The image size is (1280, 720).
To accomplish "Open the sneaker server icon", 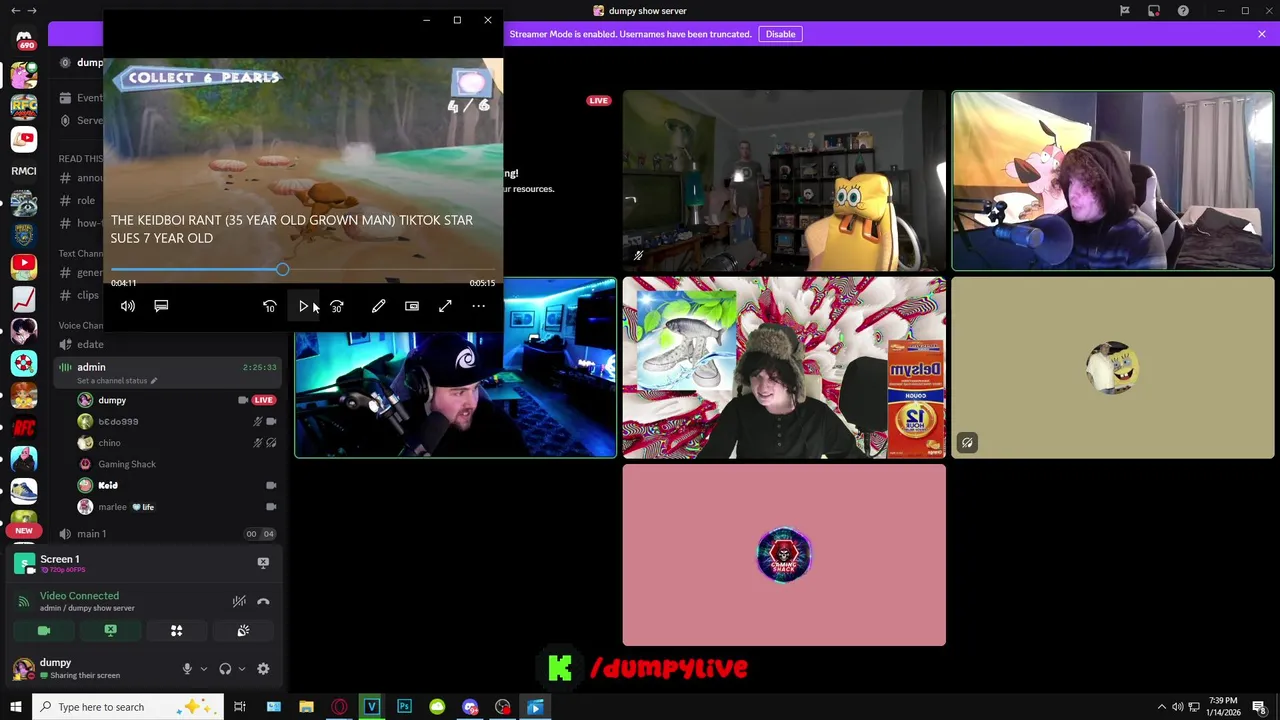I will coord(24,491).
